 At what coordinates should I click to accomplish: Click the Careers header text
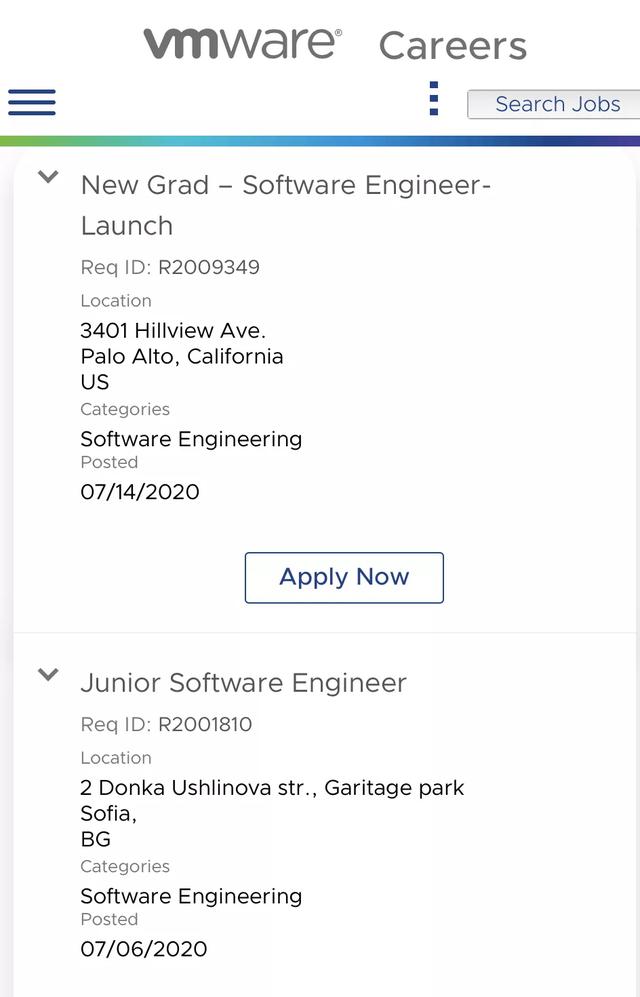[452, 46]
